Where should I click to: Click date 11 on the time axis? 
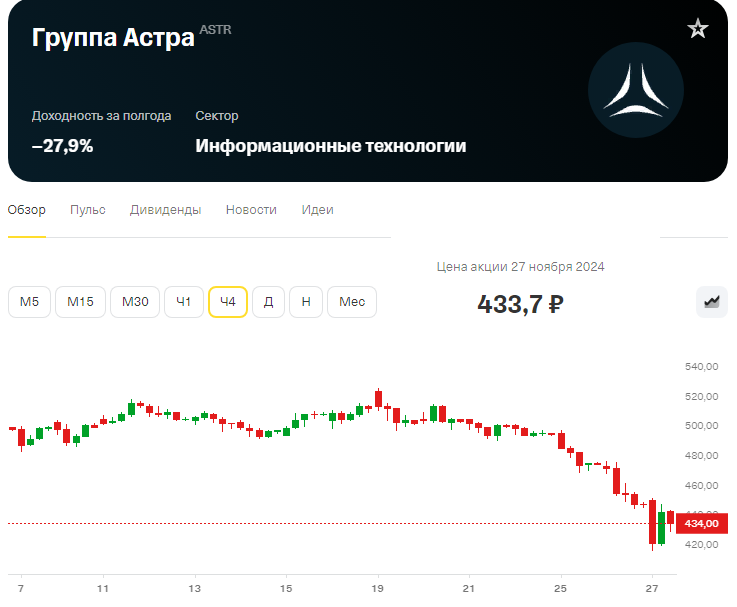point(103,588)
